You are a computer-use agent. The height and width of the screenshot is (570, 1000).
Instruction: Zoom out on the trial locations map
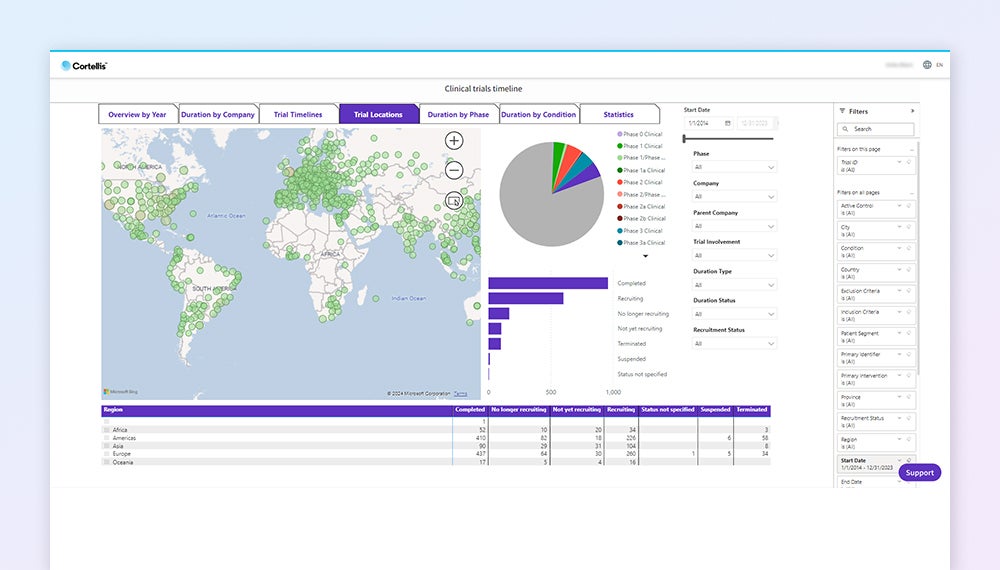(x=454, y=171)
